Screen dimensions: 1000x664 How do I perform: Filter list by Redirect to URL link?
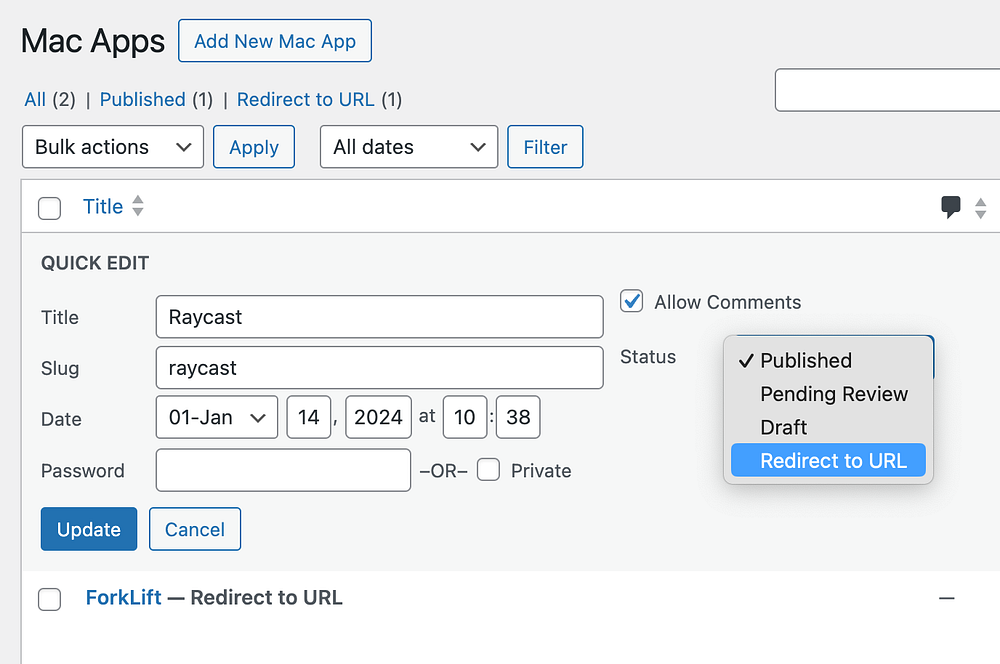[x=305, y=99]
